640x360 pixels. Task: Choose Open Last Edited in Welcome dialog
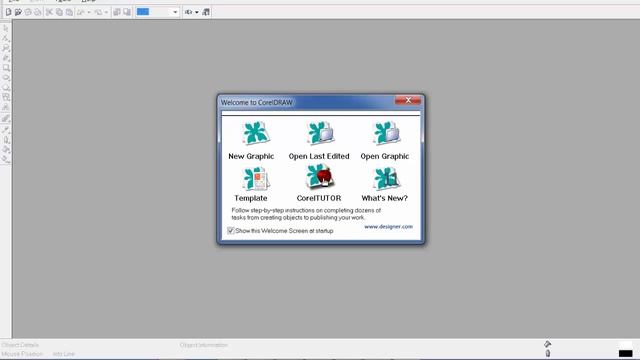(x=320, y=133)
